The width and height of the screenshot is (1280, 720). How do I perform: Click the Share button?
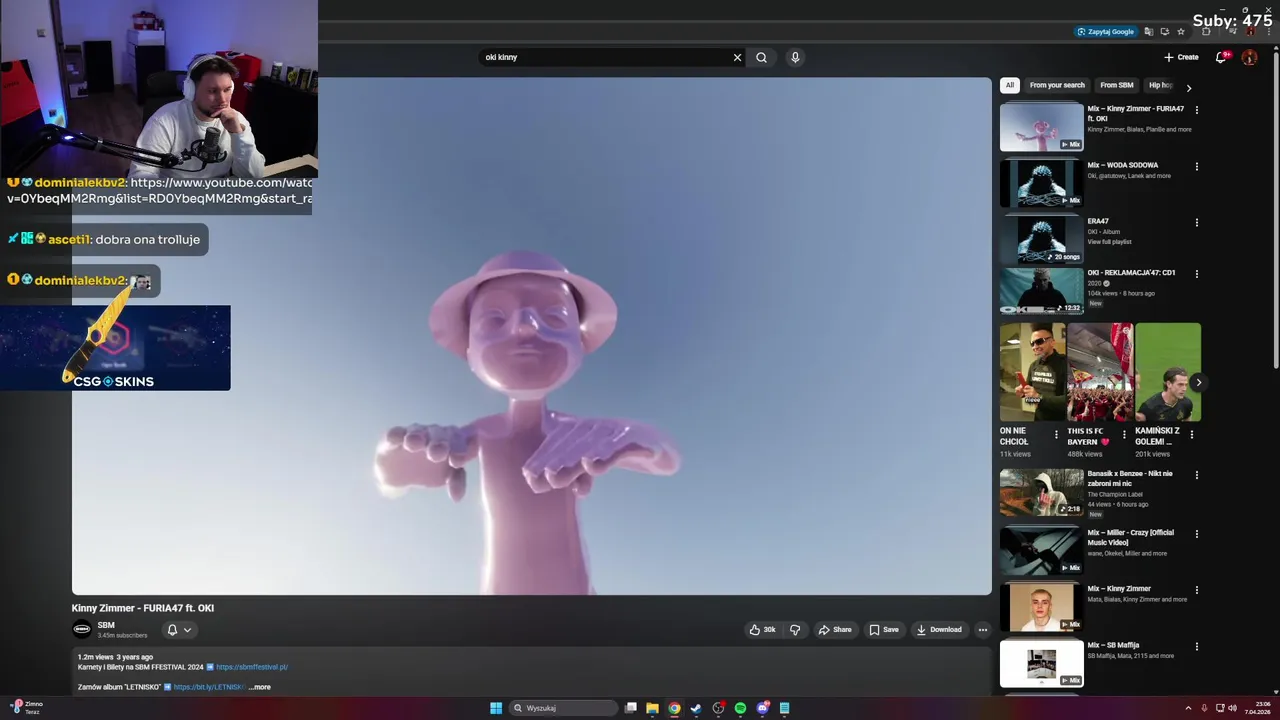835,630
